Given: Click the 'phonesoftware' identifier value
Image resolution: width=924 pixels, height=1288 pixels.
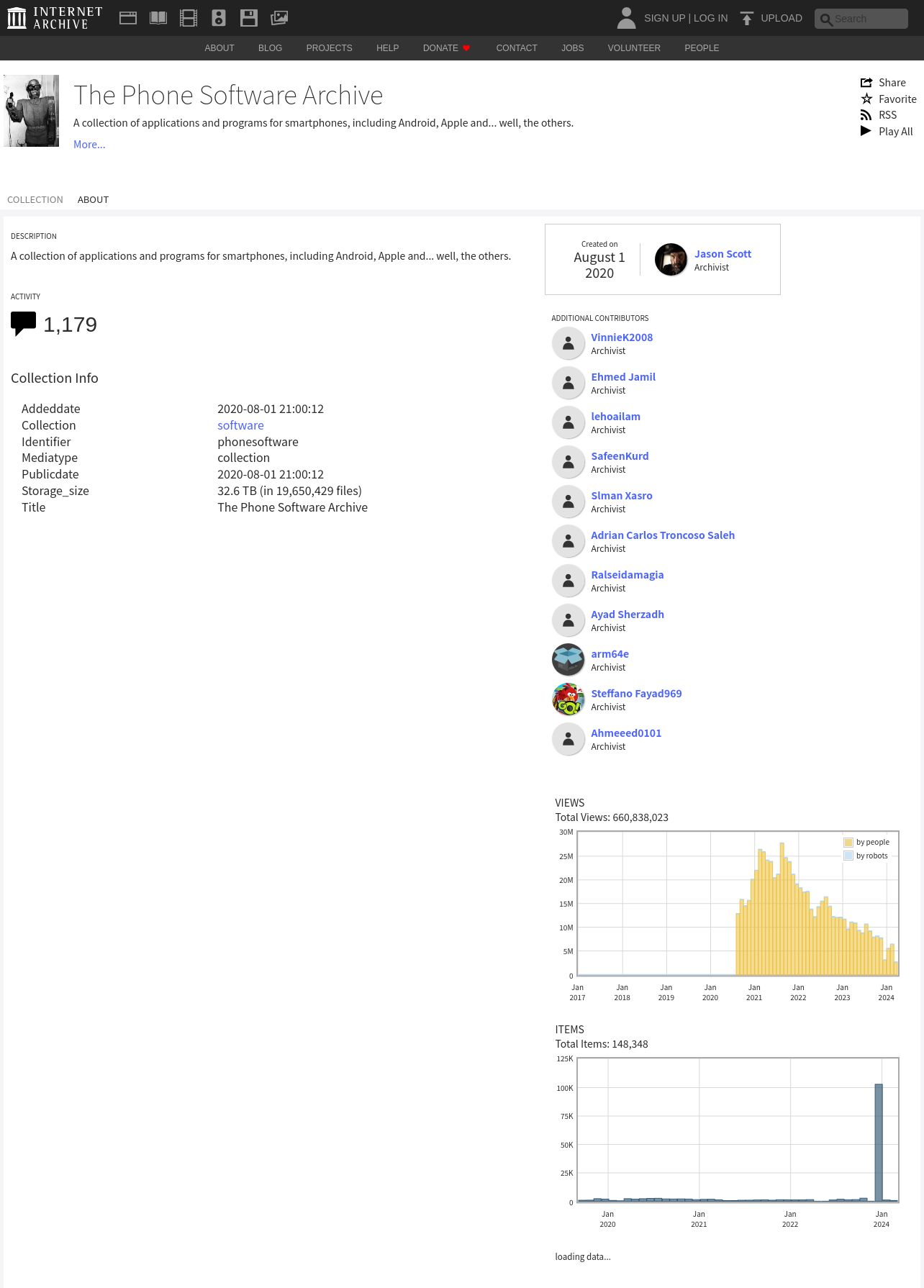Looking at the screenshot, I should coord(258,442).
